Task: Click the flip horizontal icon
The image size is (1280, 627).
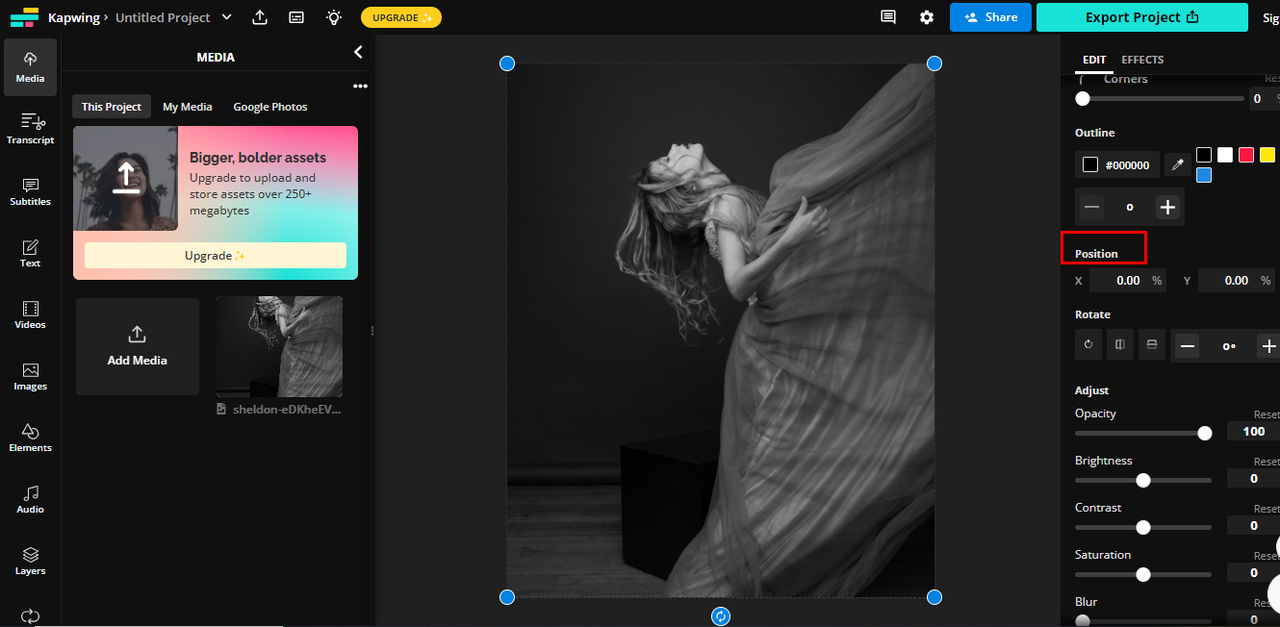Action: 1120,345
